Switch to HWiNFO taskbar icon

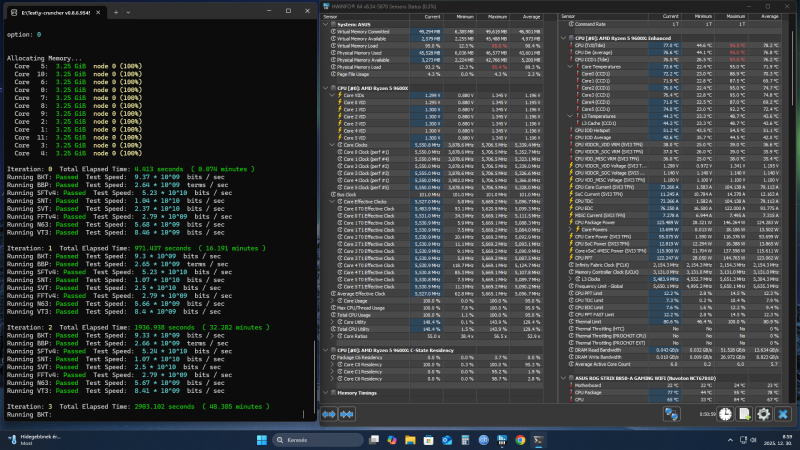pos(502,440)
